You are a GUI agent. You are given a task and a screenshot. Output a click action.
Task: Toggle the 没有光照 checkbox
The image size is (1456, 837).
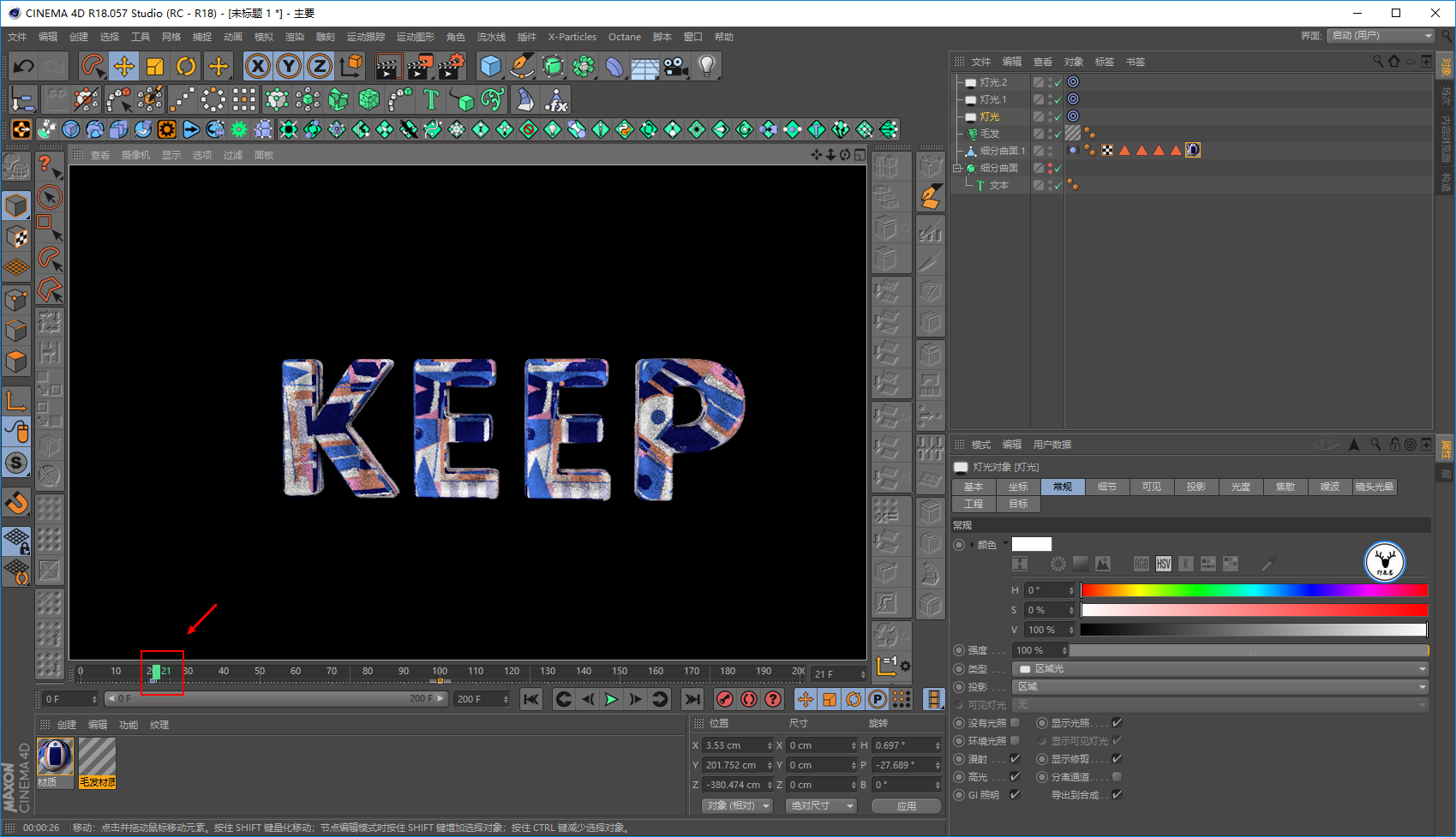click(1016, 723)
